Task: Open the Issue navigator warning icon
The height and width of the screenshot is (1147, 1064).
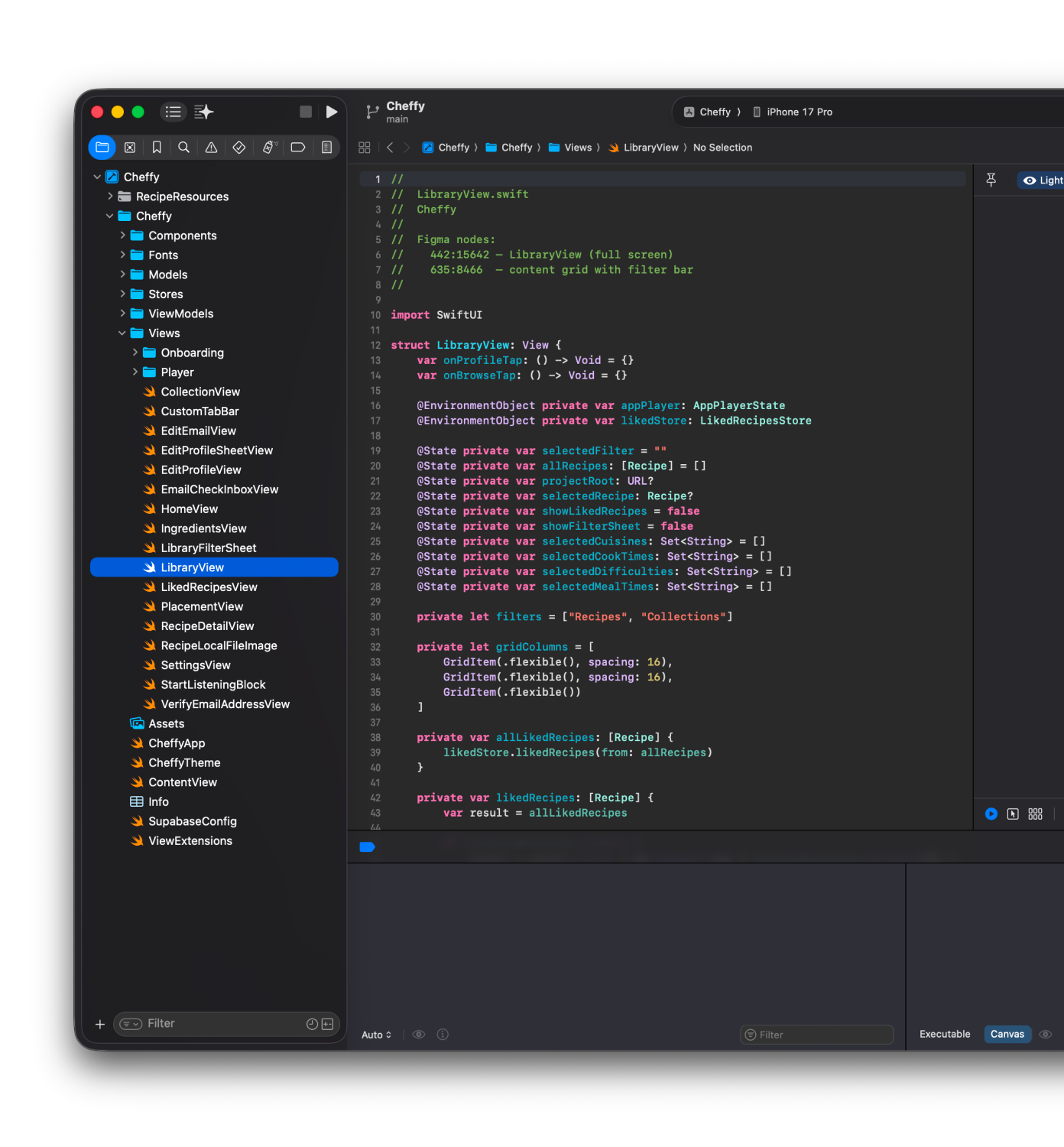Action: pos(212,148)
